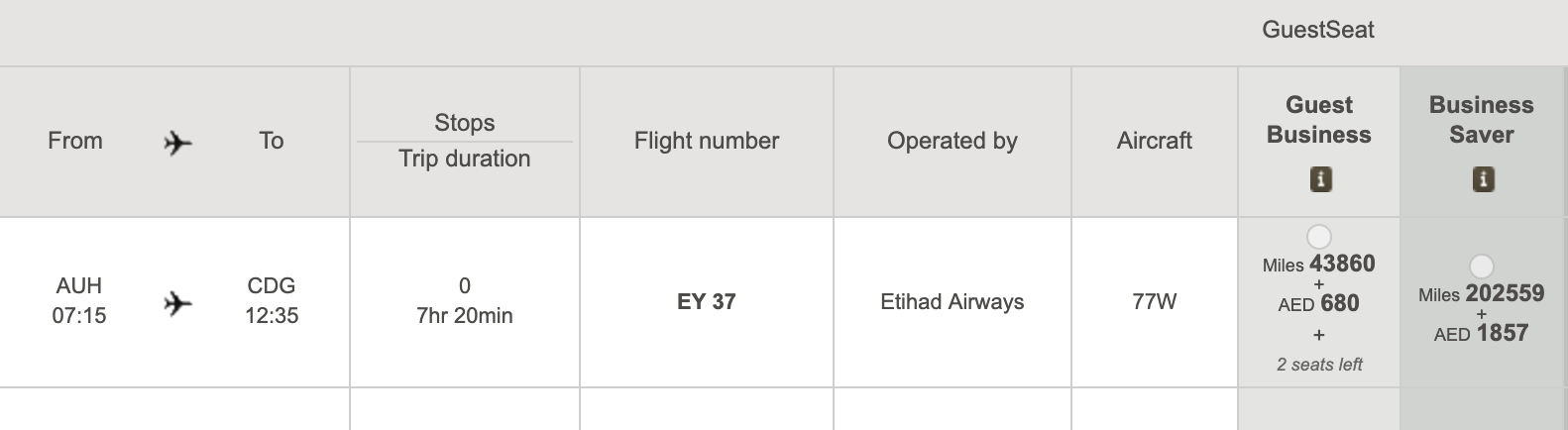Click the Etihad Airways operator name

tap(952, 302)
